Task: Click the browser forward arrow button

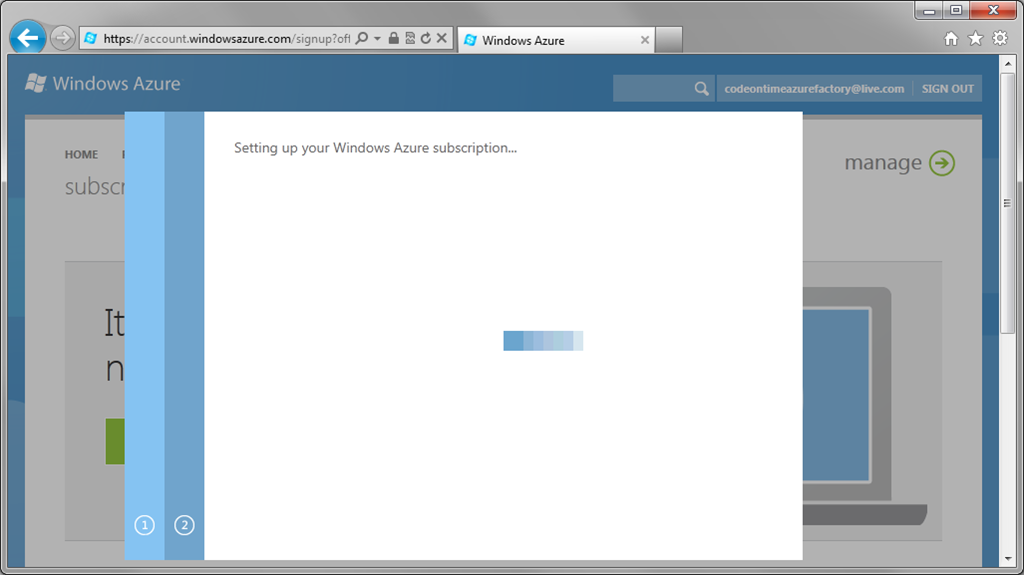Action: (x=62, y=38)
